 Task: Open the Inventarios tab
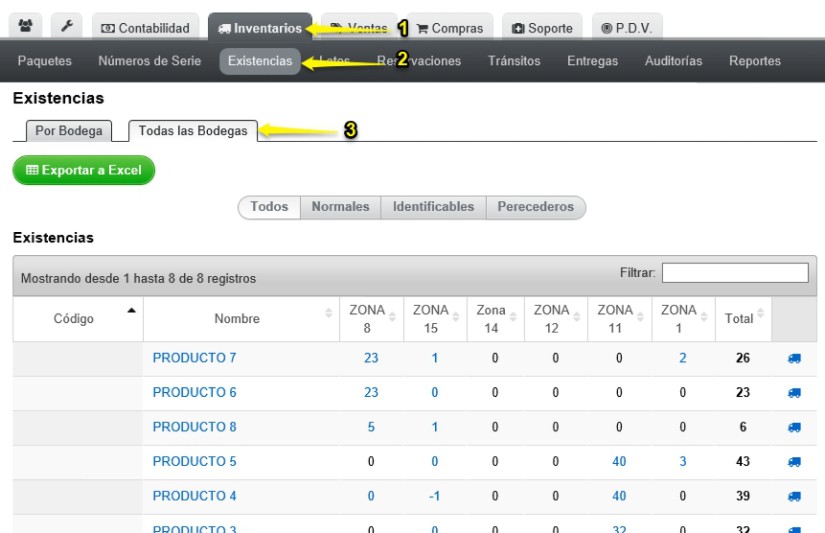[260, 28]
